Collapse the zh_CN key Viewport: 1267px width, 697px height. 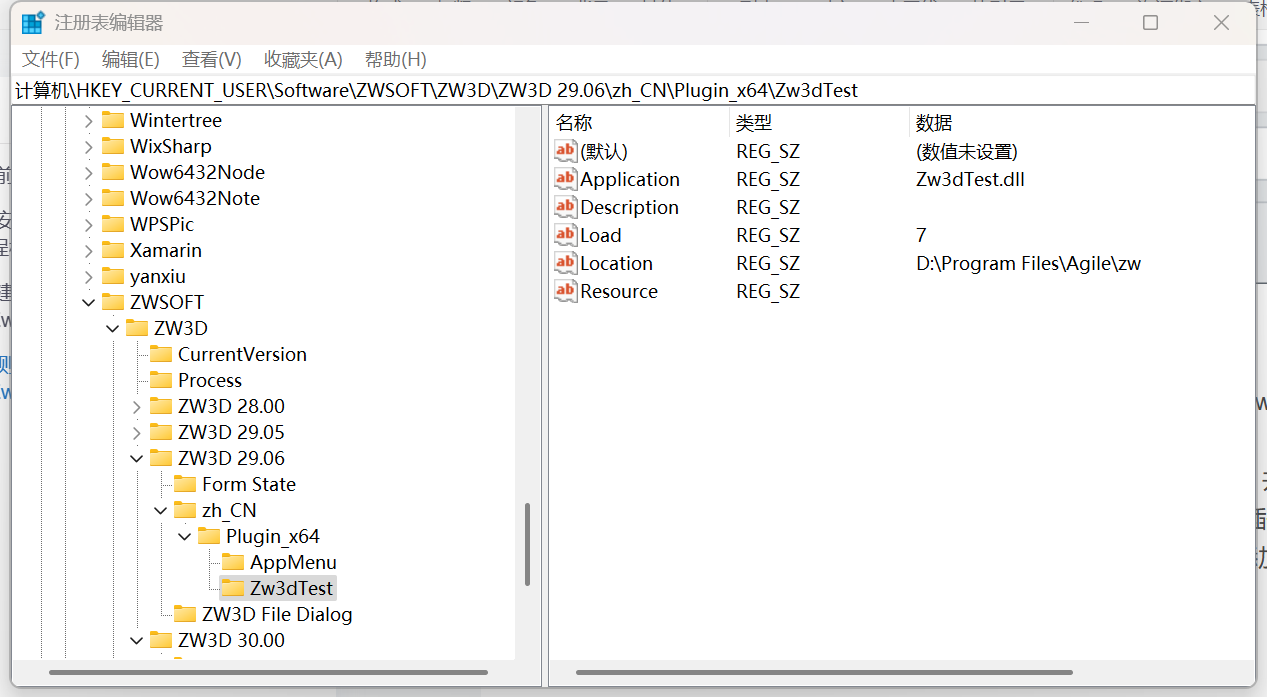click(160, 510)
